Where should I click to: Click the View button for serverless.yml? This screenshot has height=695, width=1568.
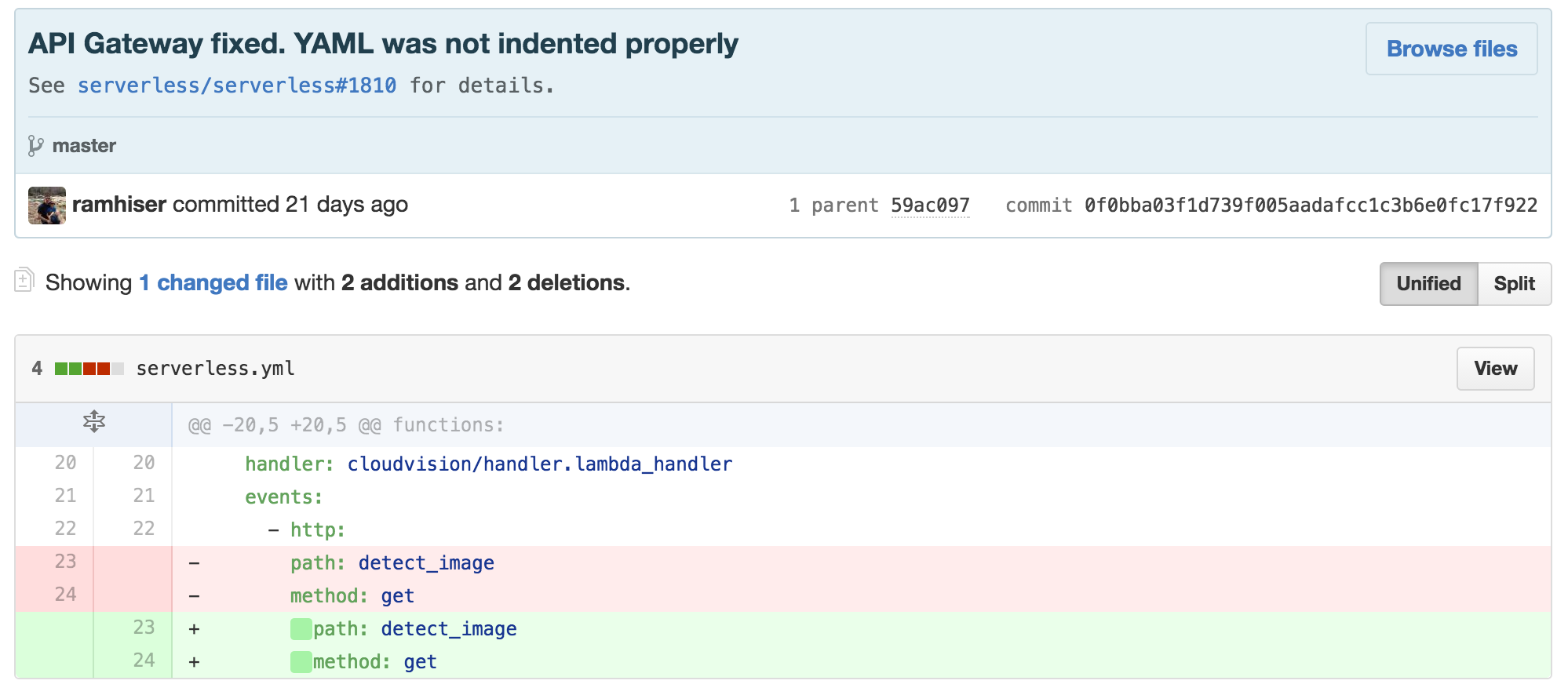(1495, 369)
